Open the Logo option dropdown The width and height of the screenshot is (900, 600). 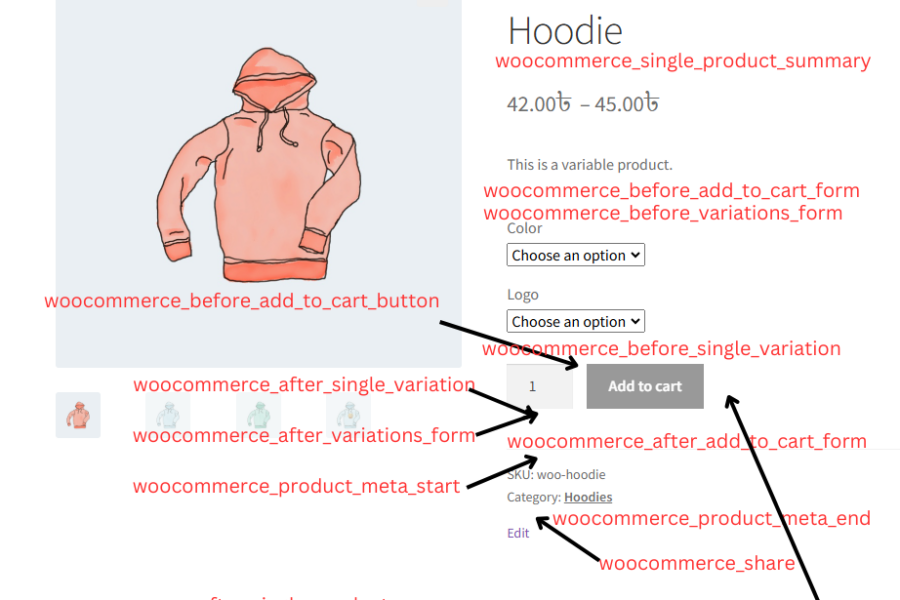click(x=575, y=322)
